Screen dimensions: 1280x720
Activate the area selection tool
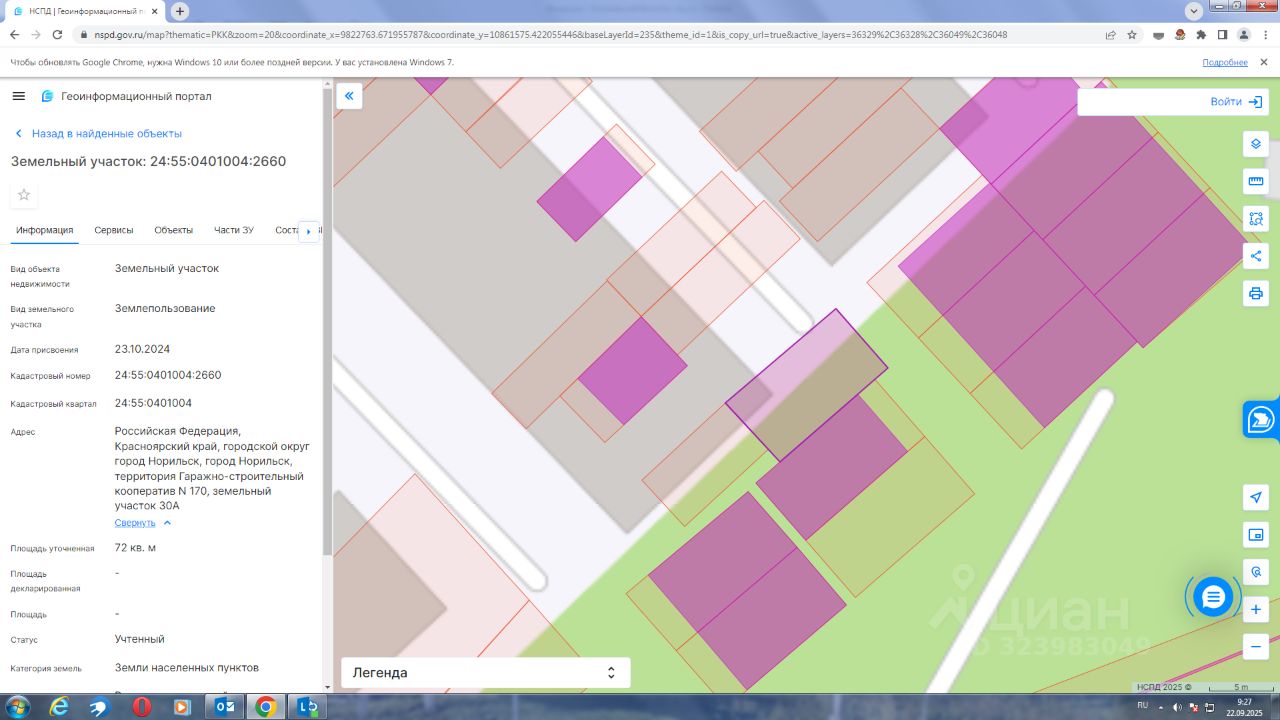point(1255,218)
